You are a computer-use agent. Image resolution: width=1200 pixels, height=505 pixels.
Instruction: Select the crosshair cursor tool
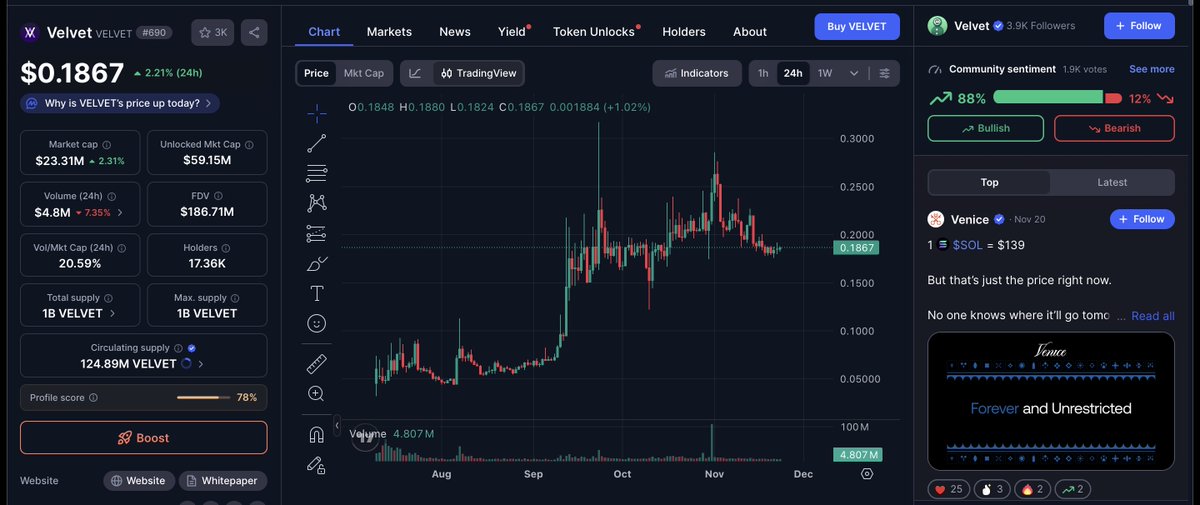(x=316, y=113)
